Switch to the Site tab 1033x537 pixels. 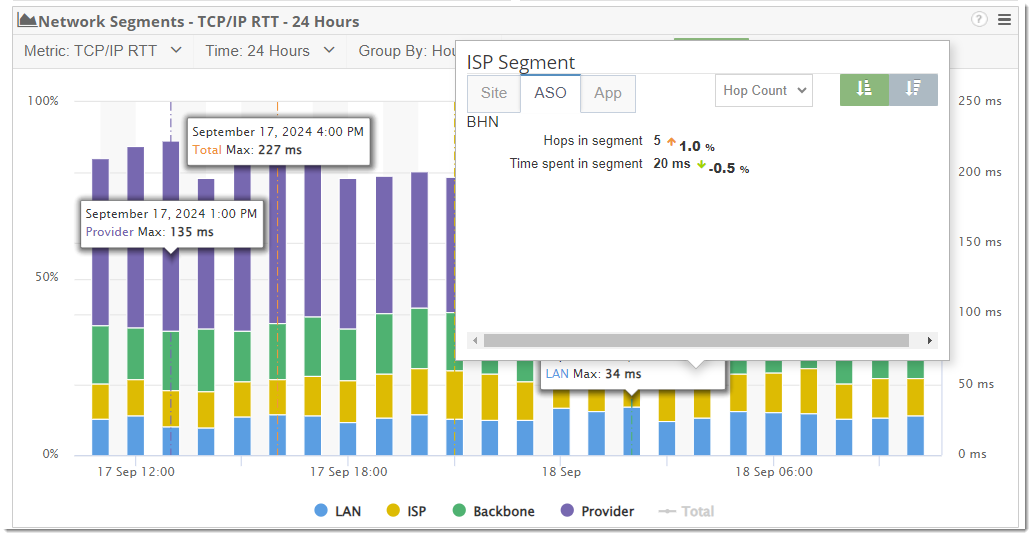click(x=494, y=93)
